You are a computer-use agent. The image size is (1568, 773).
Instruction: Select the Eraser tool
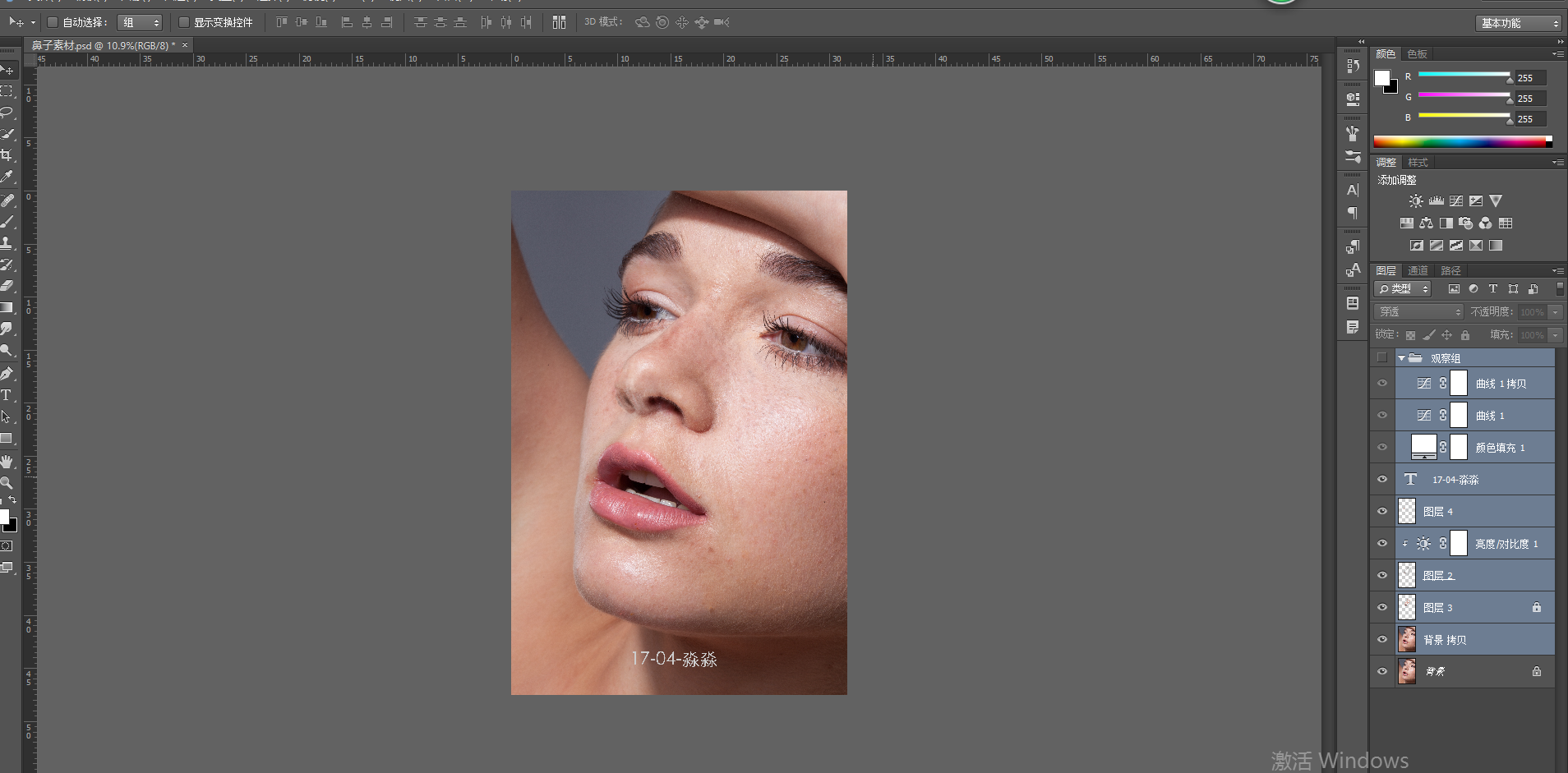(7, 286)
